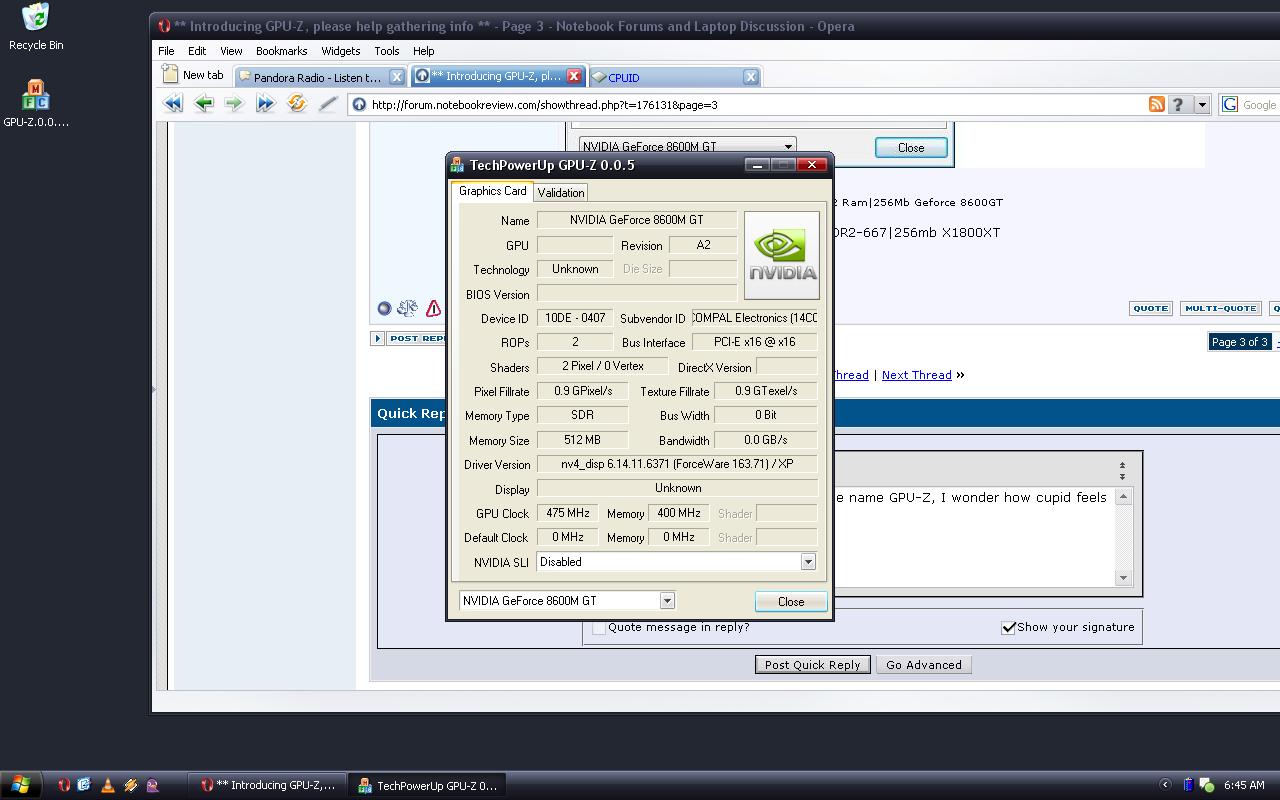Screen dimensions: 1280x800
Task: Switch to Validation tab in GPU-Z
Action: point(560,193)
